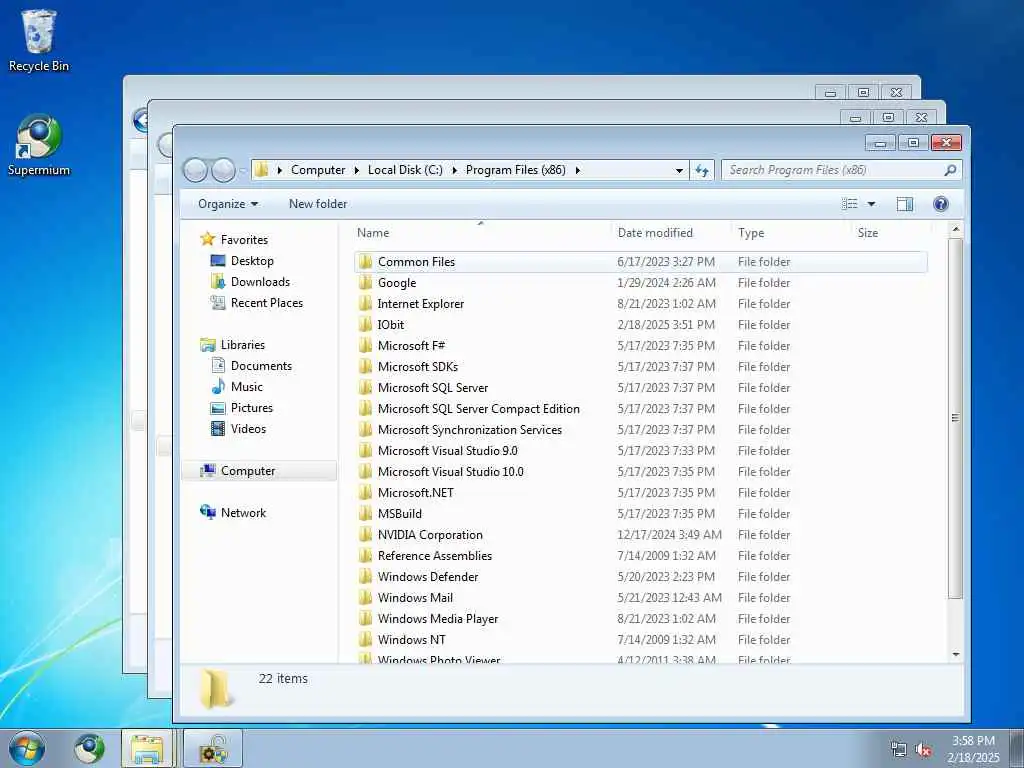Expand the address bar history dropdown

(x=679, y=170)
